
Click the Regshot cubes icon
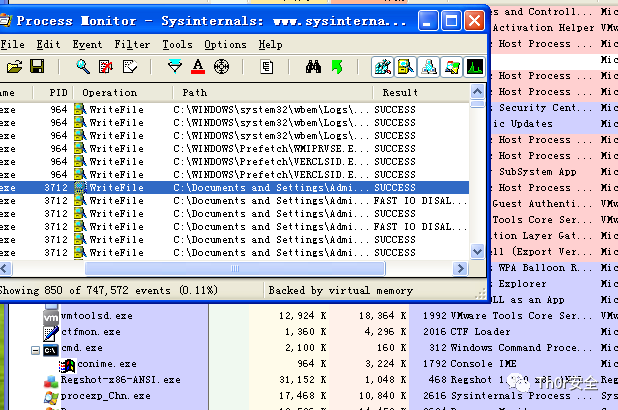coord(51,382)
